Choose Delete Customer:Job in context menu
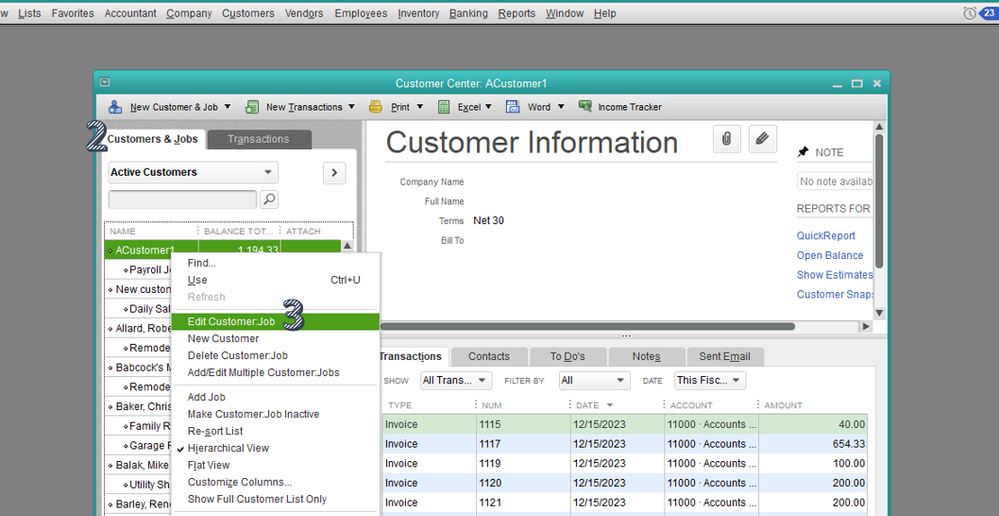This screenshot has width=999, height=516. (238, 355)
